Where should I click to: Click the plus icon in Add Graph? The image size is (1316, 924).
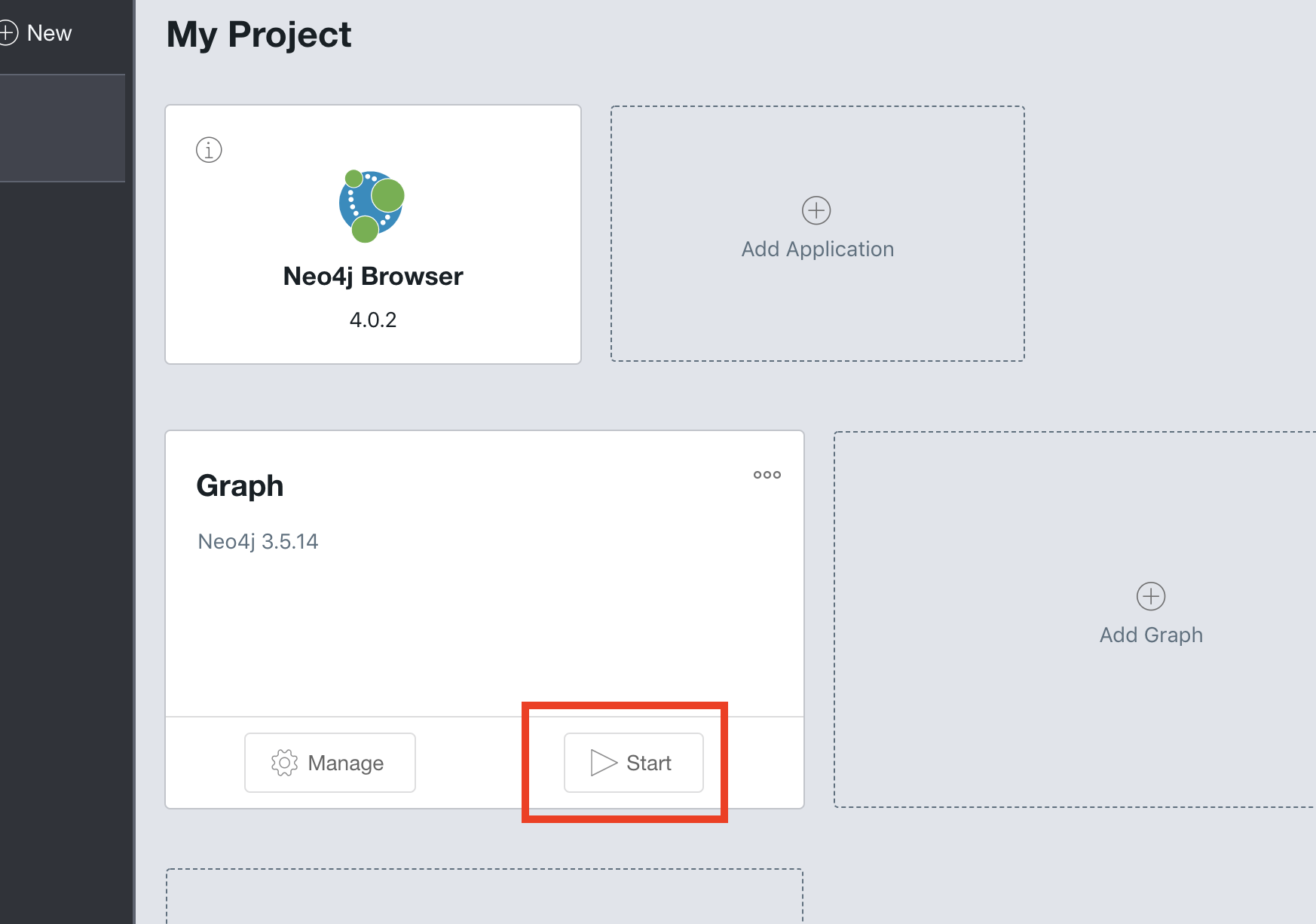point(1151,596)
